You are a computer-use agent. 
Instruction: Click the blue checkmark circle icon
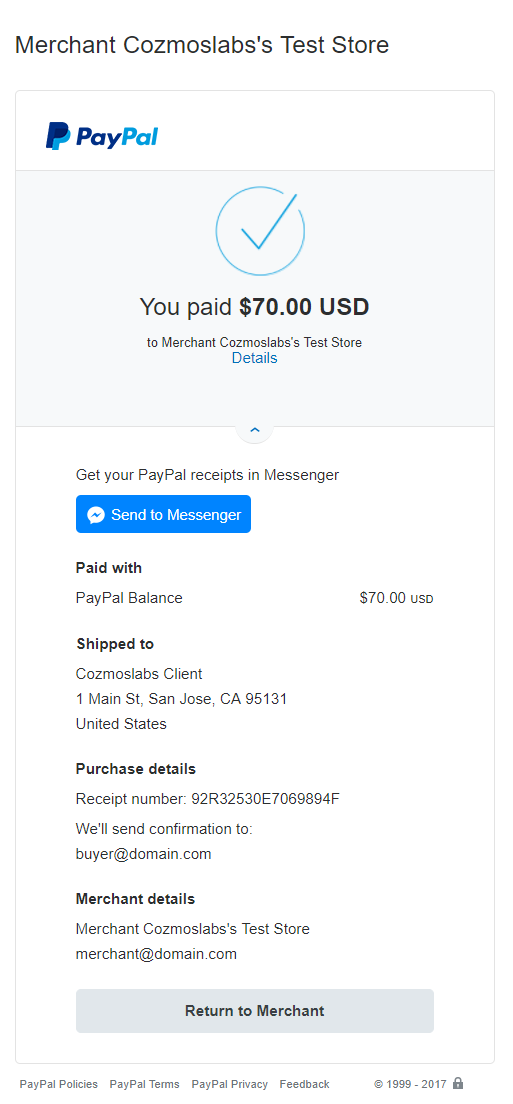coord(260,231)
